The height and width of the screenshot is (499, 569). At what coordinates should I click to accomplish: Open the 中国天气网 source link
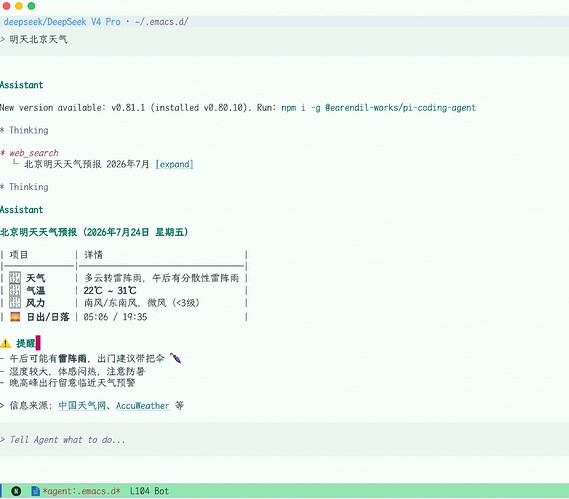82,405
